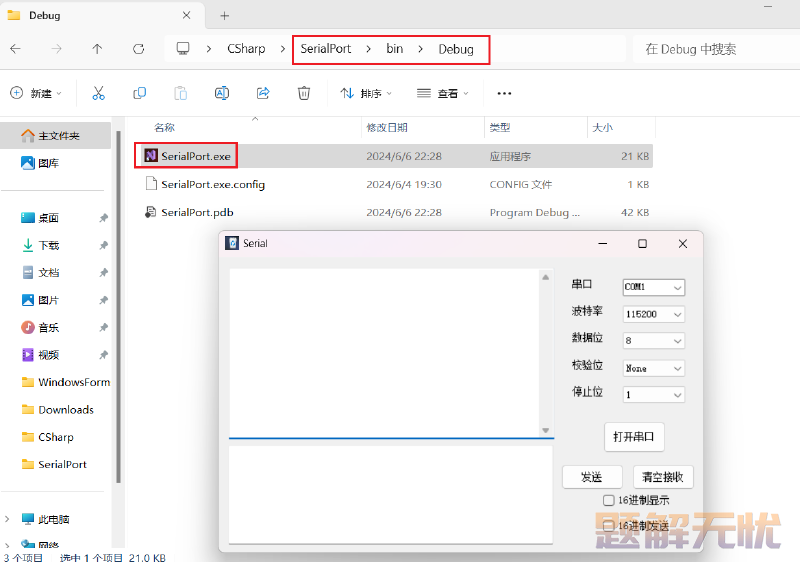Select the SerialPort.pdb file
The width and height of the screenshot is (800, 562).
[393, 212]
